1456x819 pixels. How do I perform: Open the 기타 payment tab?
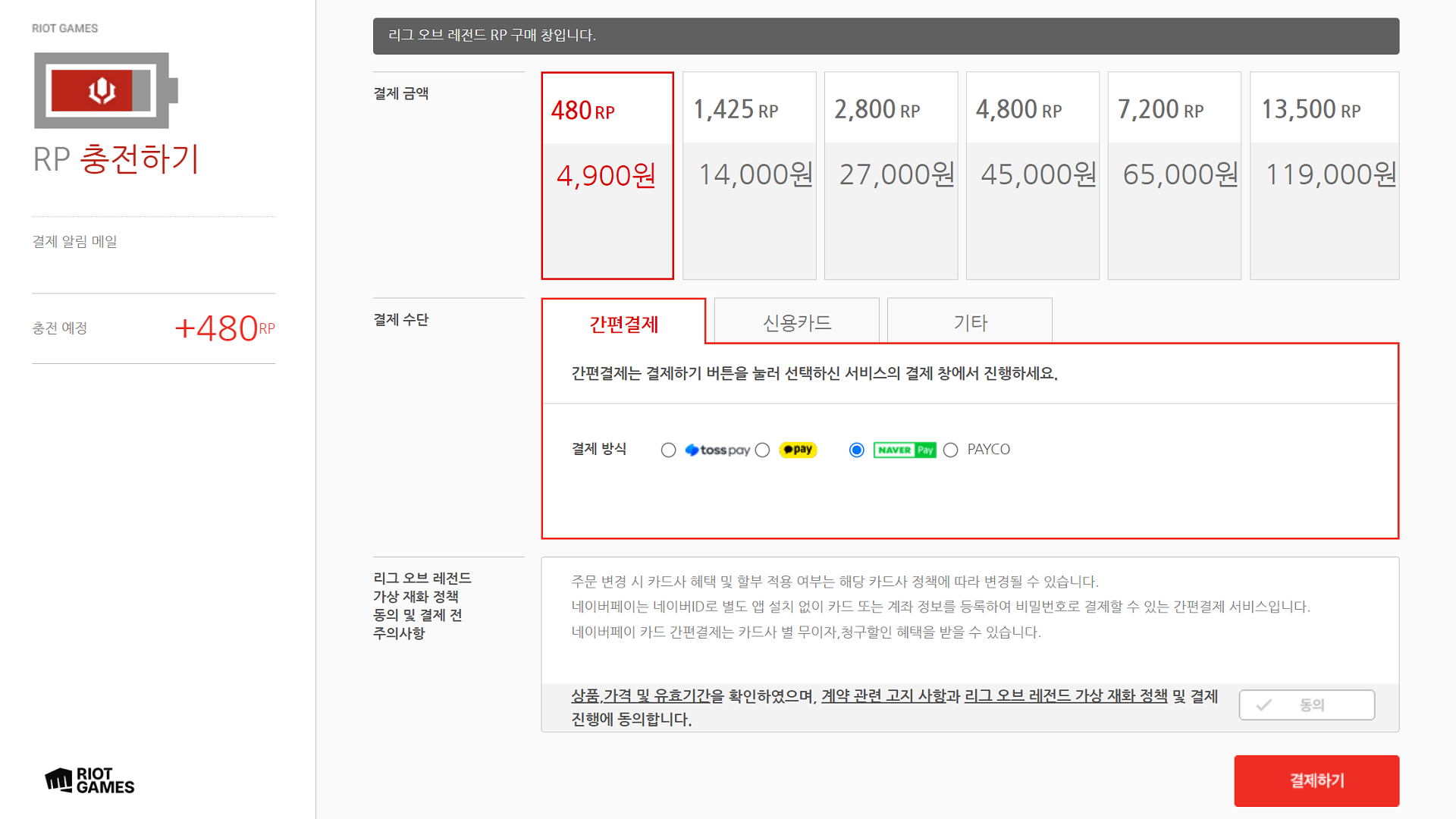click(969, 322)
